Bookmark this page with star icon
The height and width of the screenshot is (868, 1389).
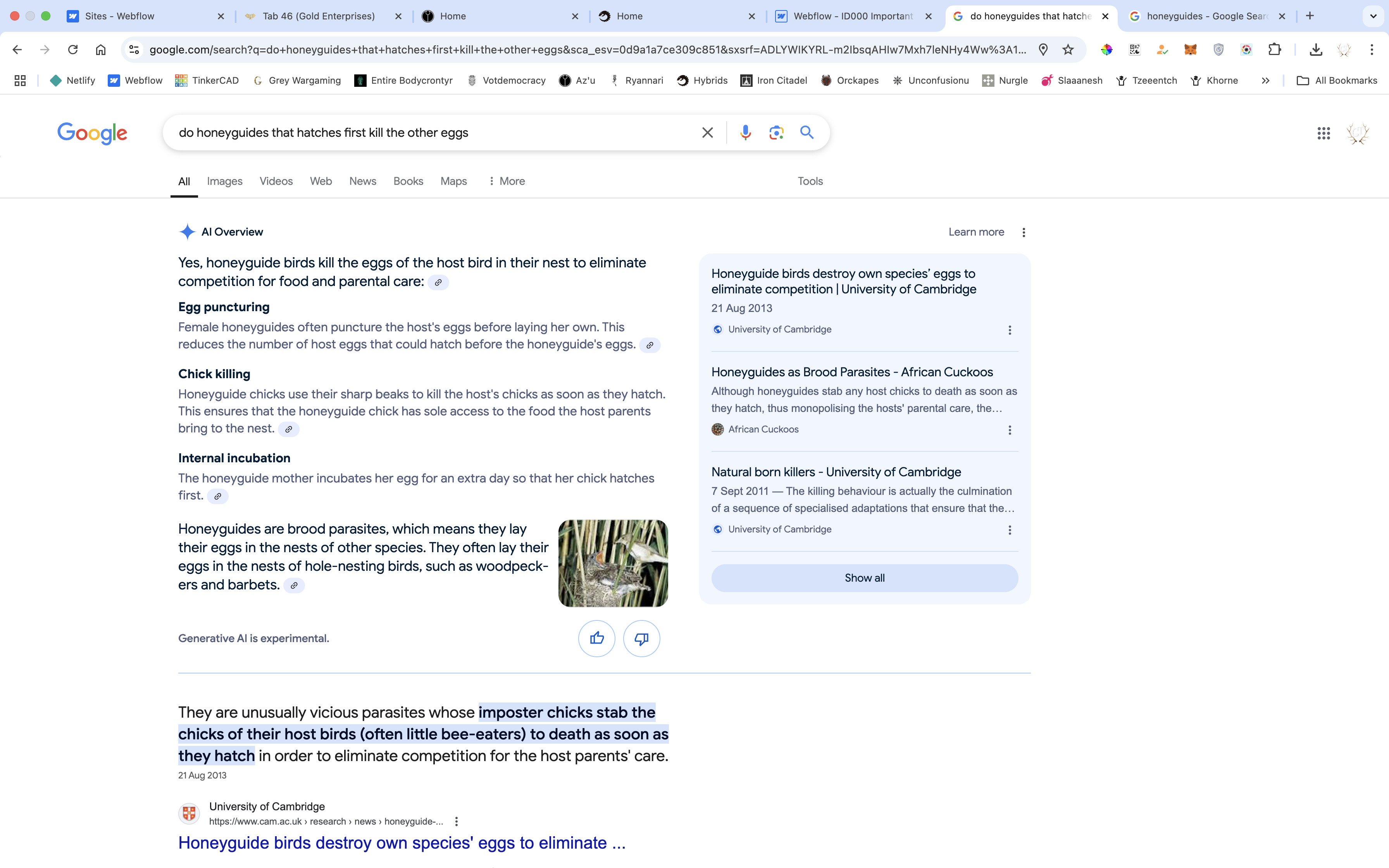click(x=1068, y=50)
